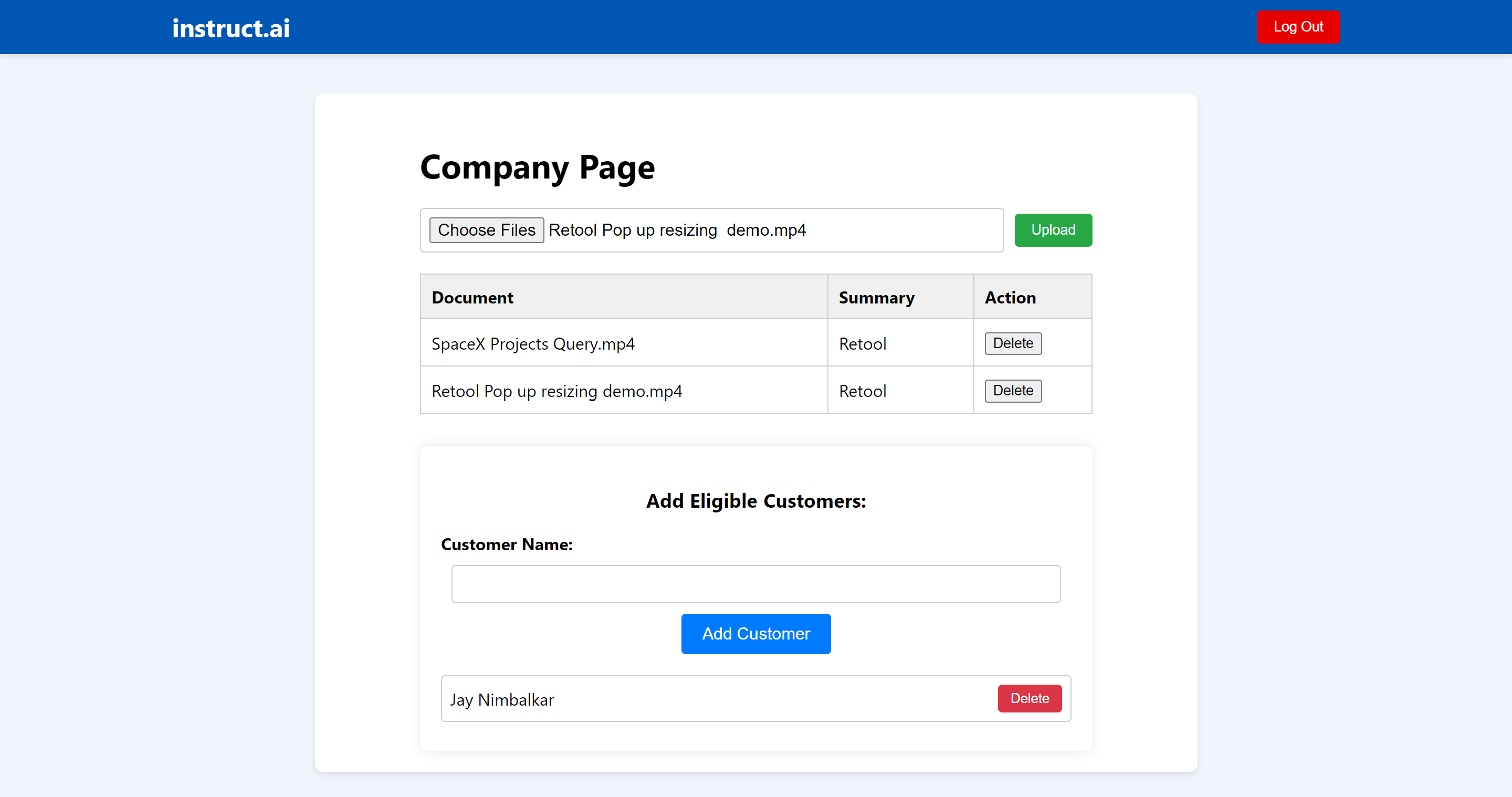Click the selected file name text
1512x797 pixels.
677,230
